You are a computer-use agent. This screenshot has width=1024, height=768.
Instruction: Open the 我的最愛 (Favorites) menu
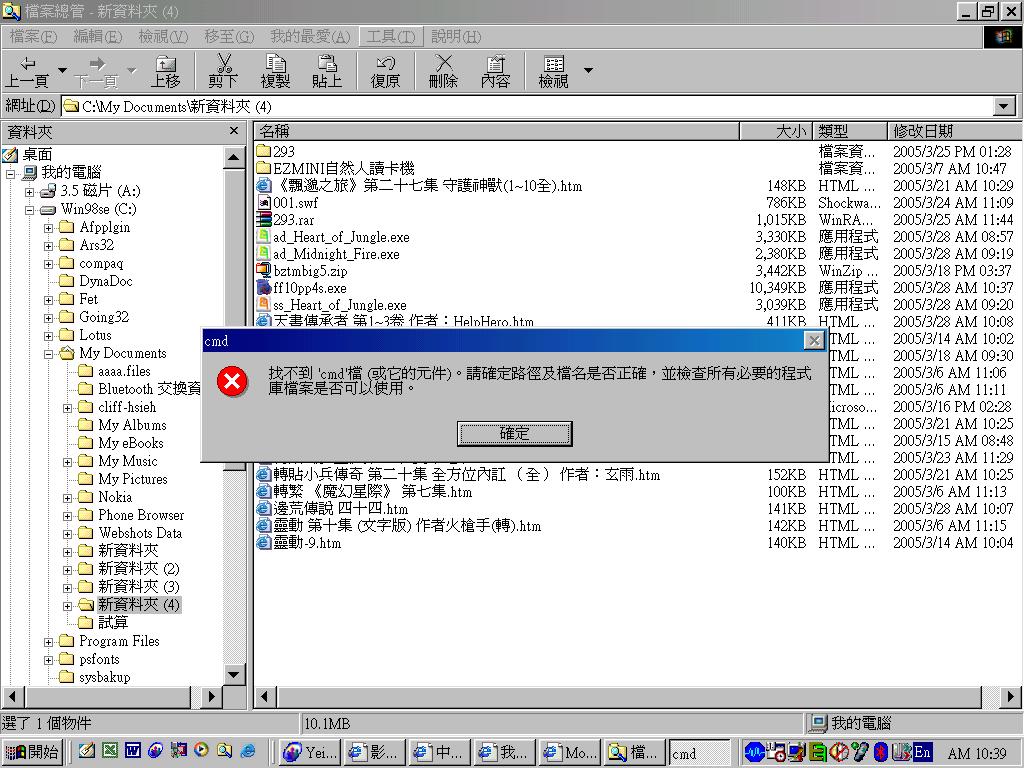pyautogui.click(x=310, y=37)
